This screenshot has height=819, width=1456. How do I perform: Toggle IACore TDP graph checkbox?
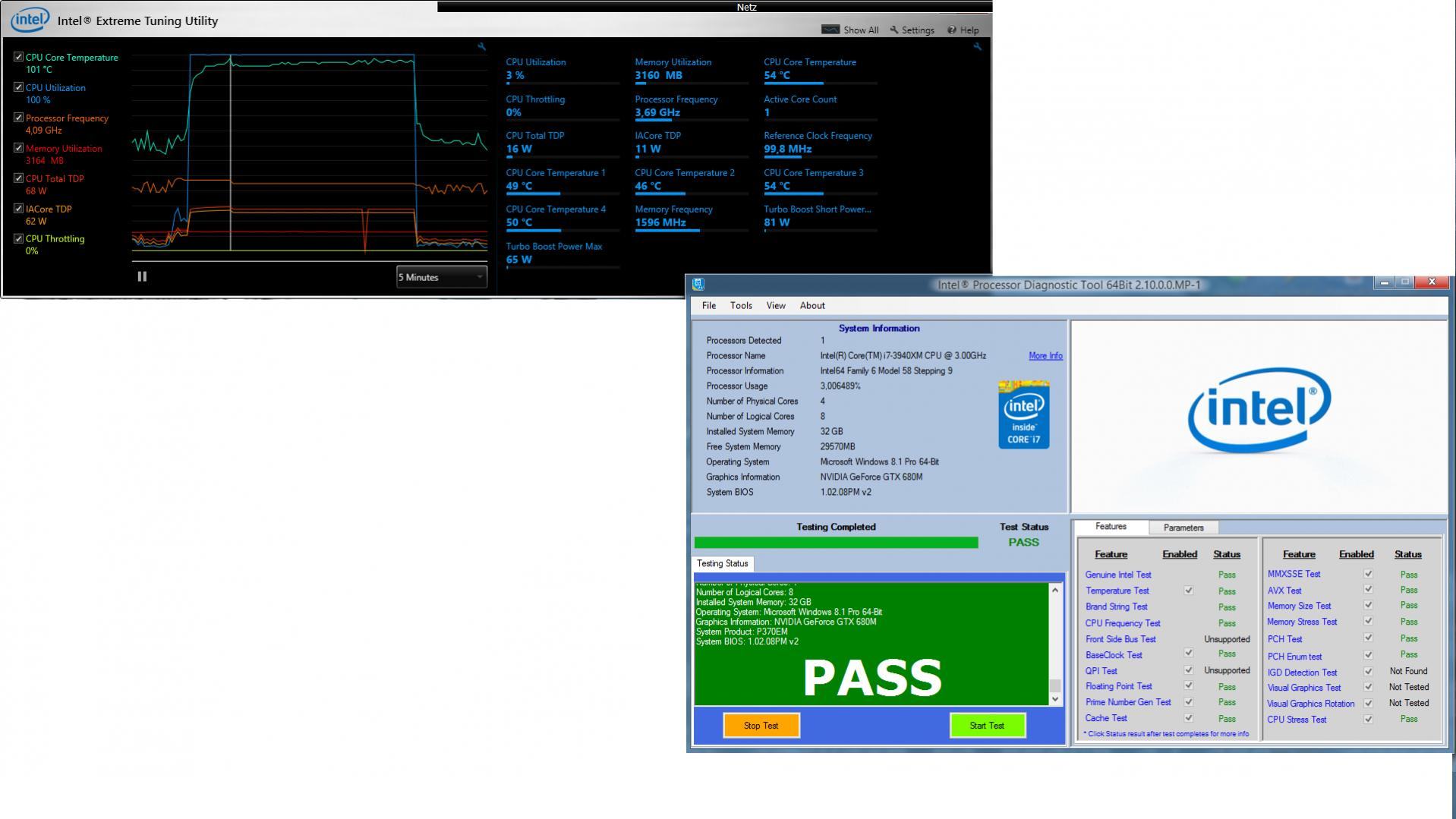(18, 209)
